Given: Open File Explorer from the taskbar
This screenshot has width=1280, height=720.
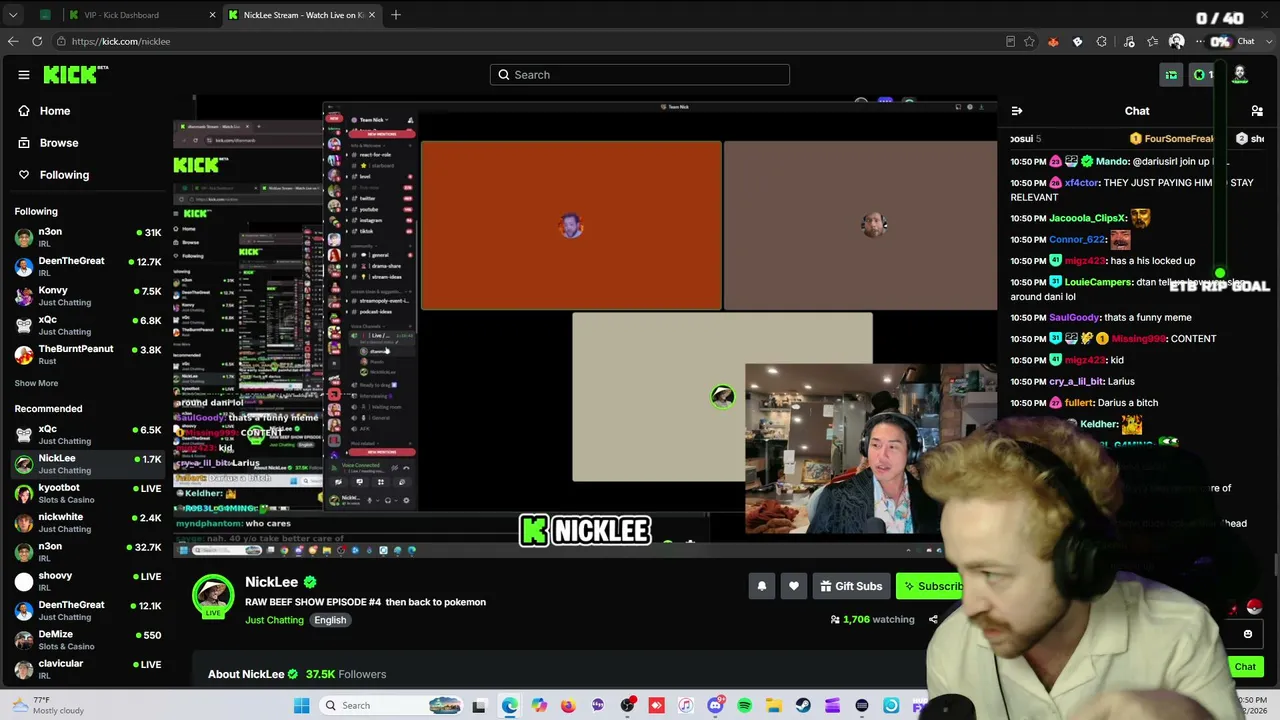Looking at the screenshot, I should coord(774,706).
